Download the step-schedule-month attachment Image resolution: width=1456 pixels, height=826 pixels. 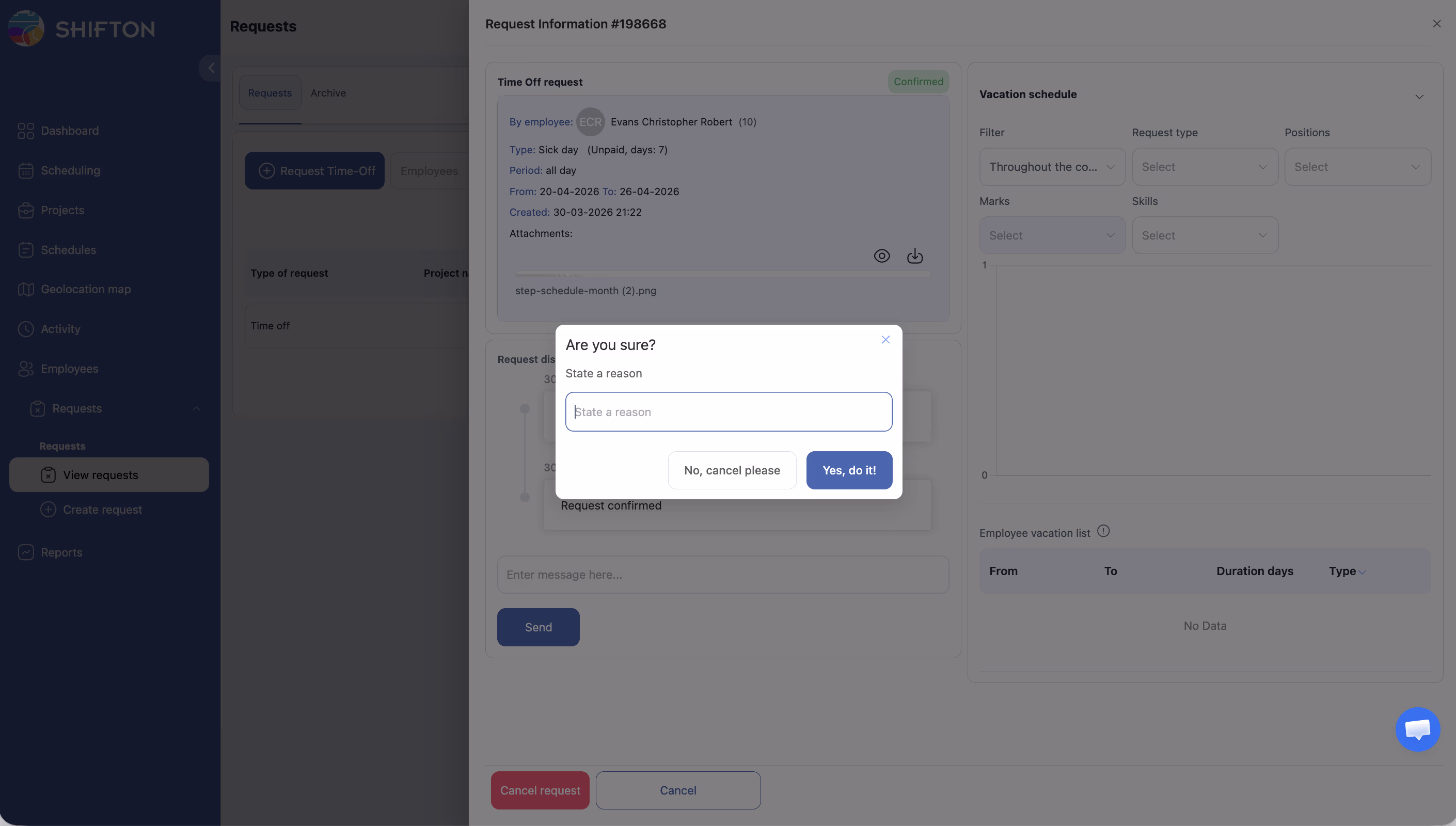pos(914,257)
